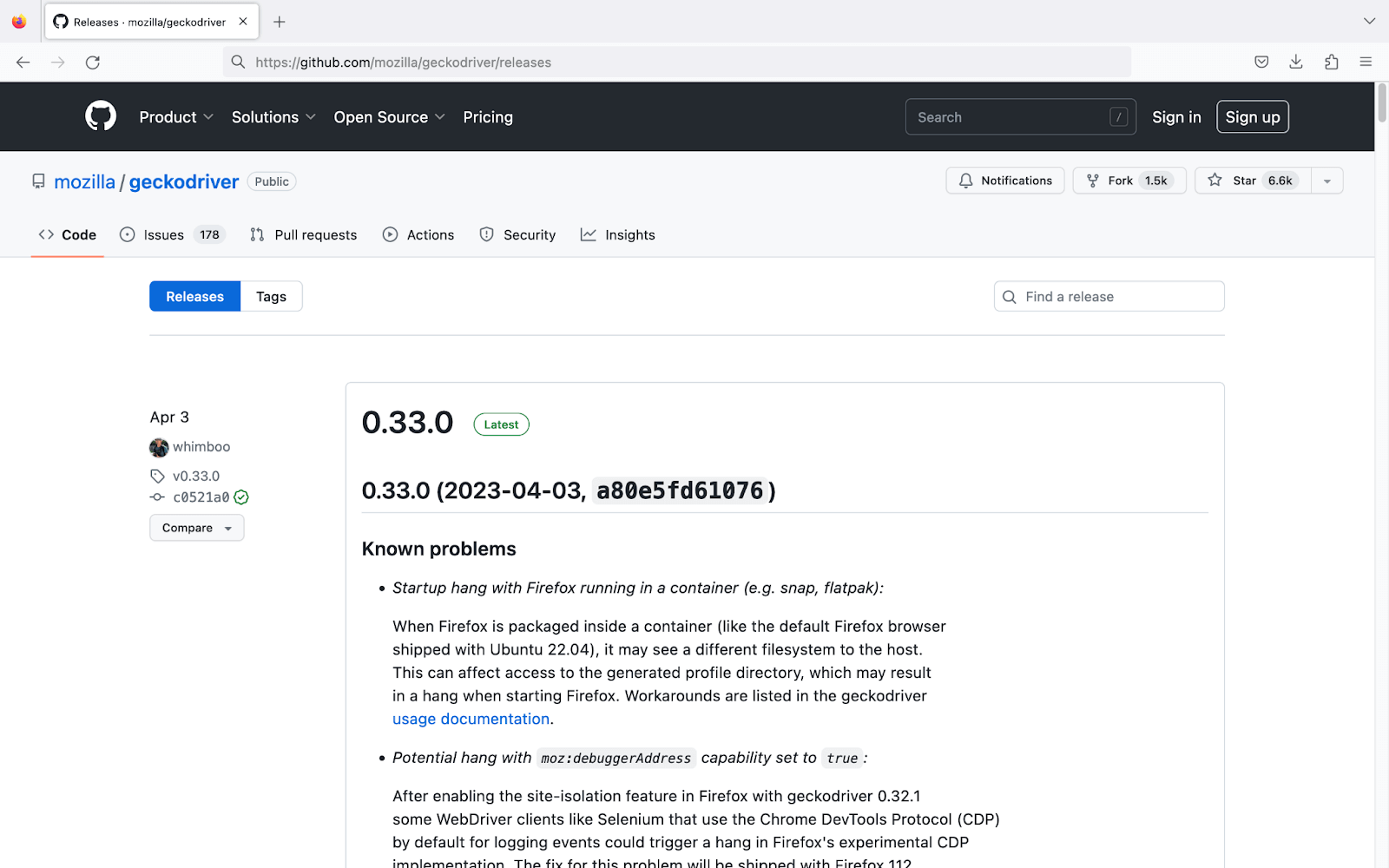This screenshot has height=868, width=1389.
Task: Switch to the Code tab
Action: [68, 234]
